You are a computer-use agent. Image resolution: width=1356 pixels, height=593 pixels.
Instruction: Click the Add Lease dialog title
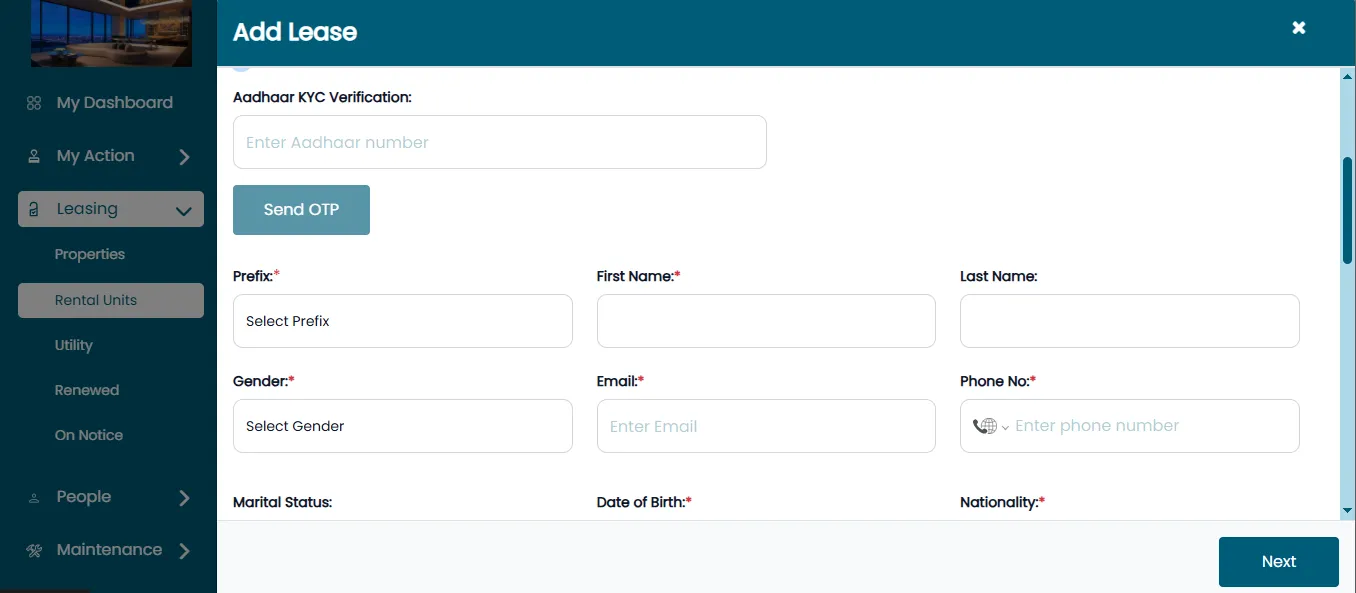click(295, 32)
